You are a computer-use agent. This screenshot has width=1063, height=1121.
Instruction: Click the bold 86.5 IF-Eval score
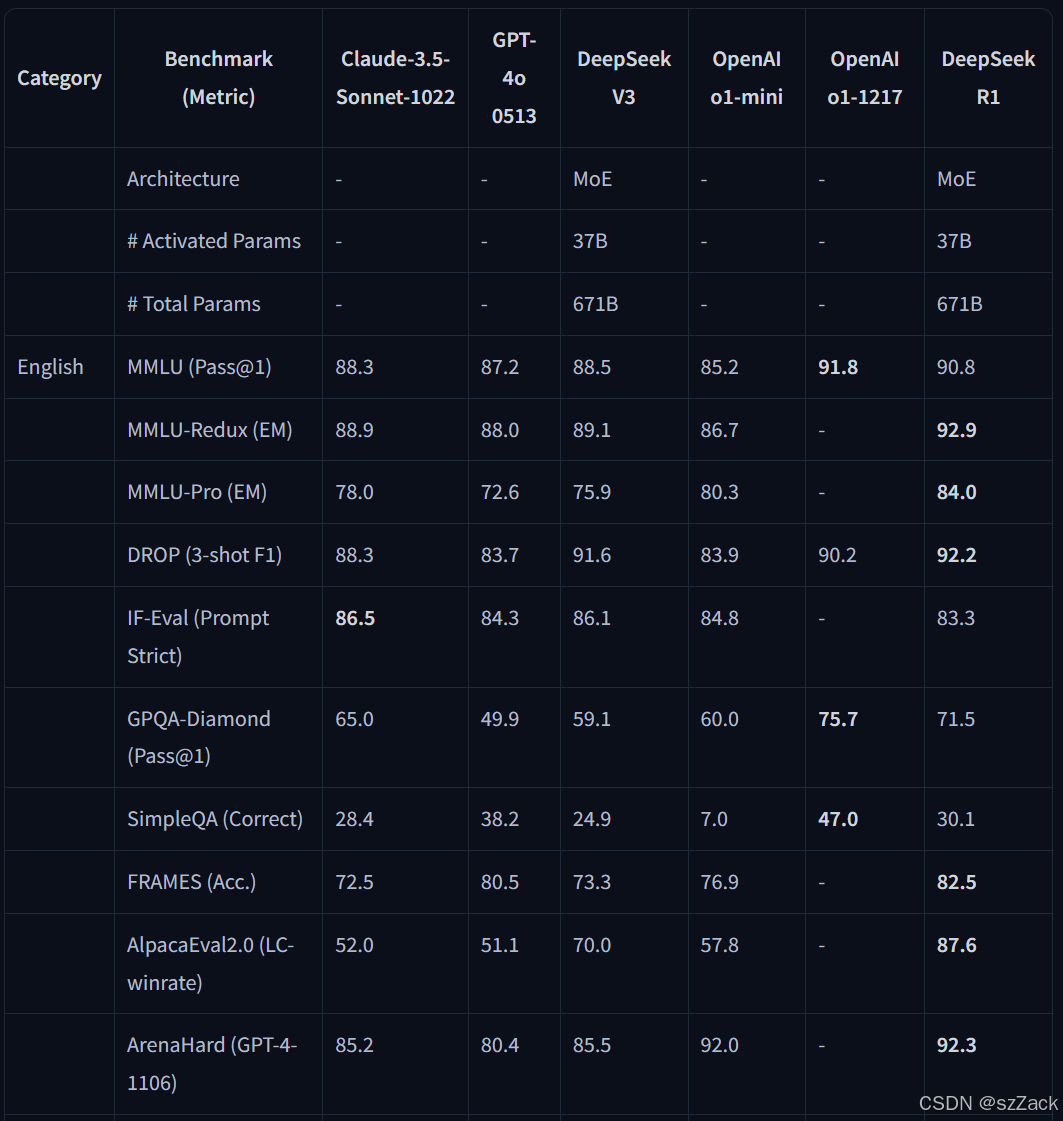pos(355,618)
